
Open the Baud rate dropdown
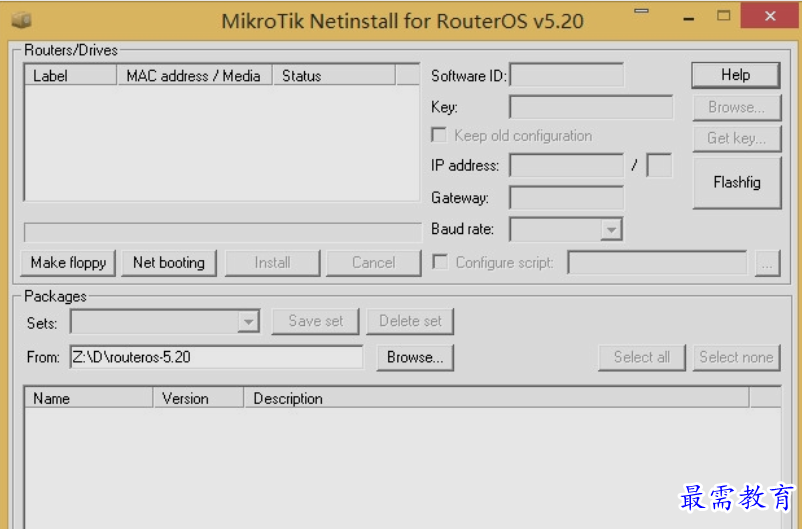point(611,230)
